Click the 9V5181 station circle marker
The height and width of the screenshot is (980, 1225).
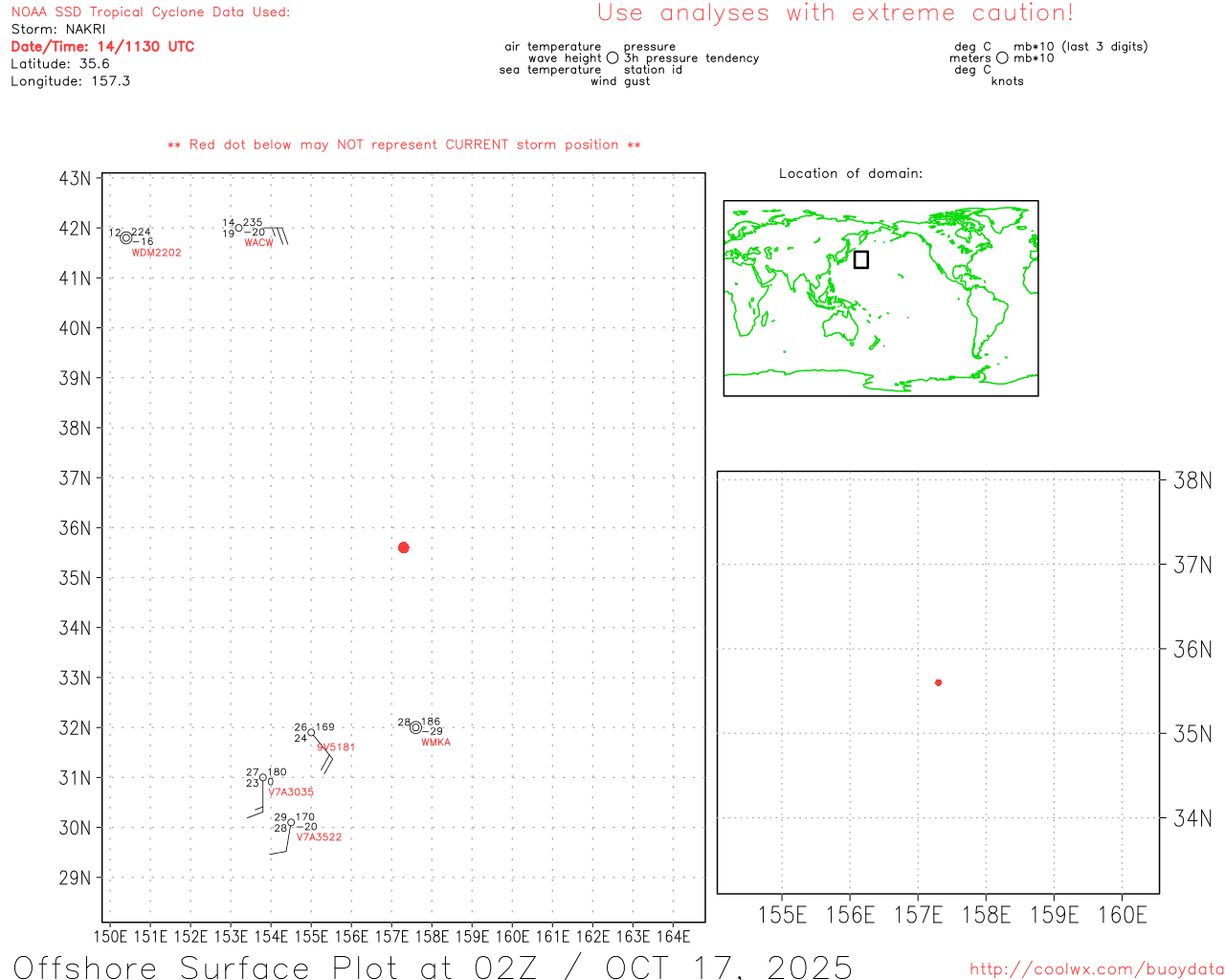pos(311,733)
